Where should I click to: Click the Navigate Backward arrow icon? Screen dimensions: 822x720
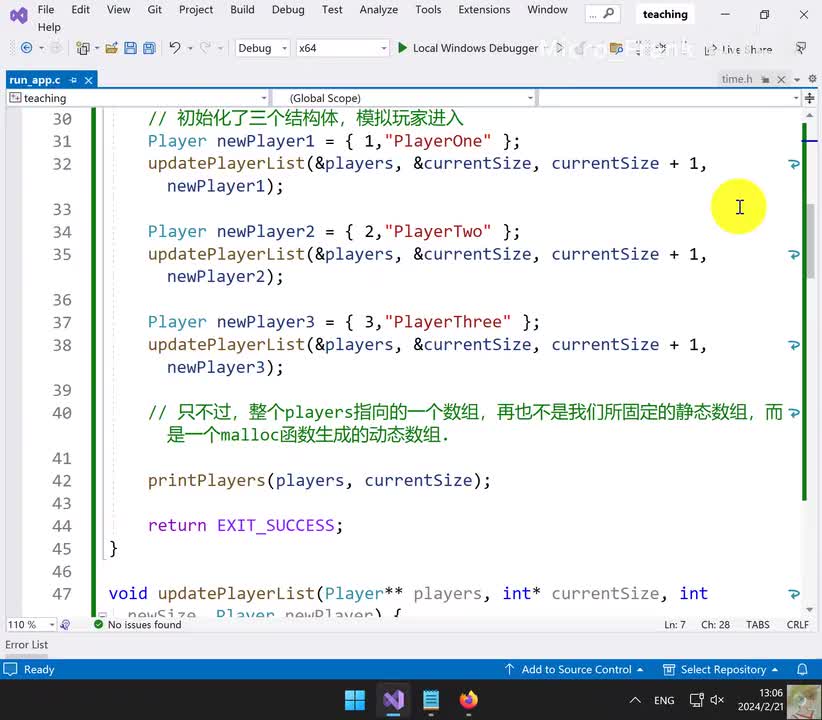tap(26, 48)
